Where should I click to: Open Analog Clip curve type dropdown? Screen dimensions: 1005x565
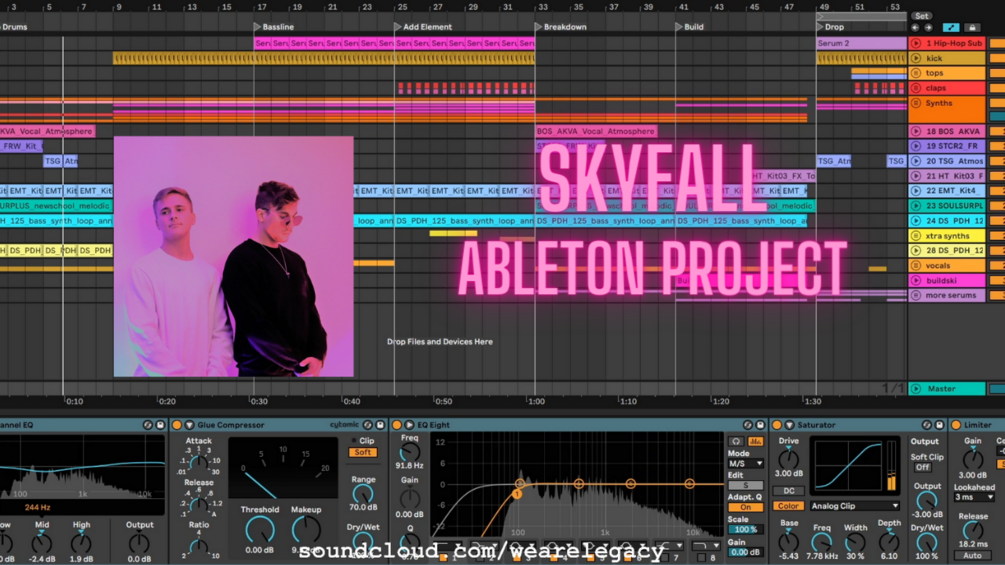pyautogui.click(x=854, y=506)
